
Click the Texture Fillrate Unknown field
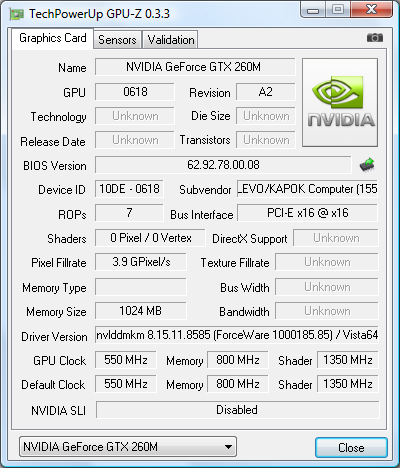click(x=327, y=262)
